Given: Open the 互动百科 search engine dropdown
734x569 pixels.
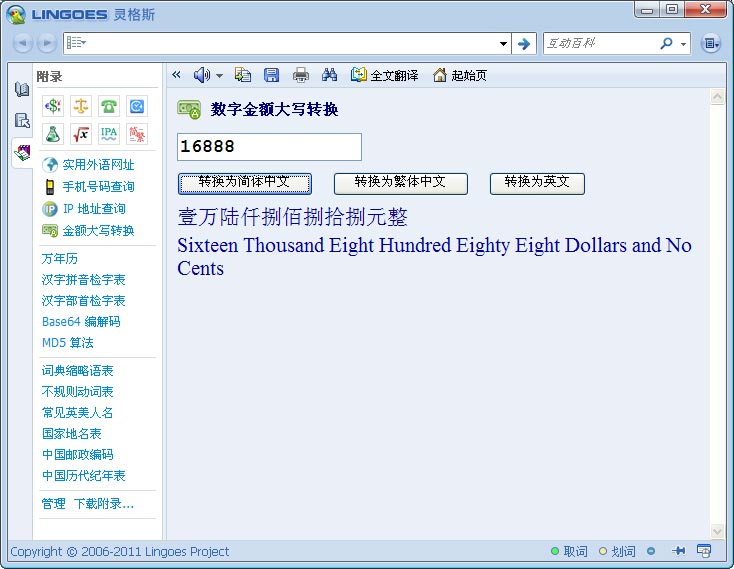Looking at the screenshot, I should pos(684,44).
